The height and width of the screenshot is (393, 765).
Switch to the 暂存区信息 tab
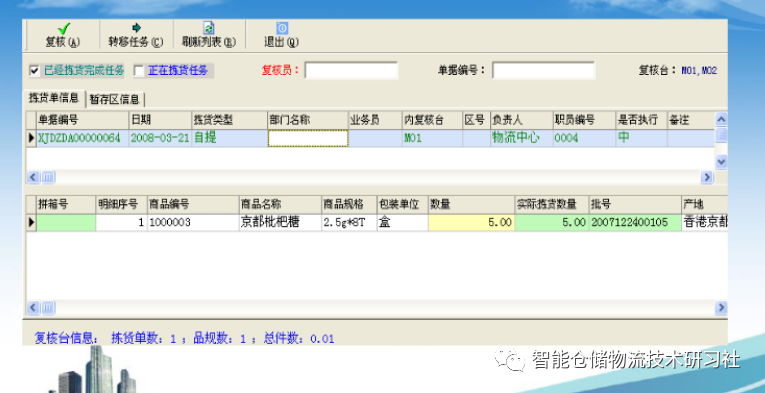point(115,99)
